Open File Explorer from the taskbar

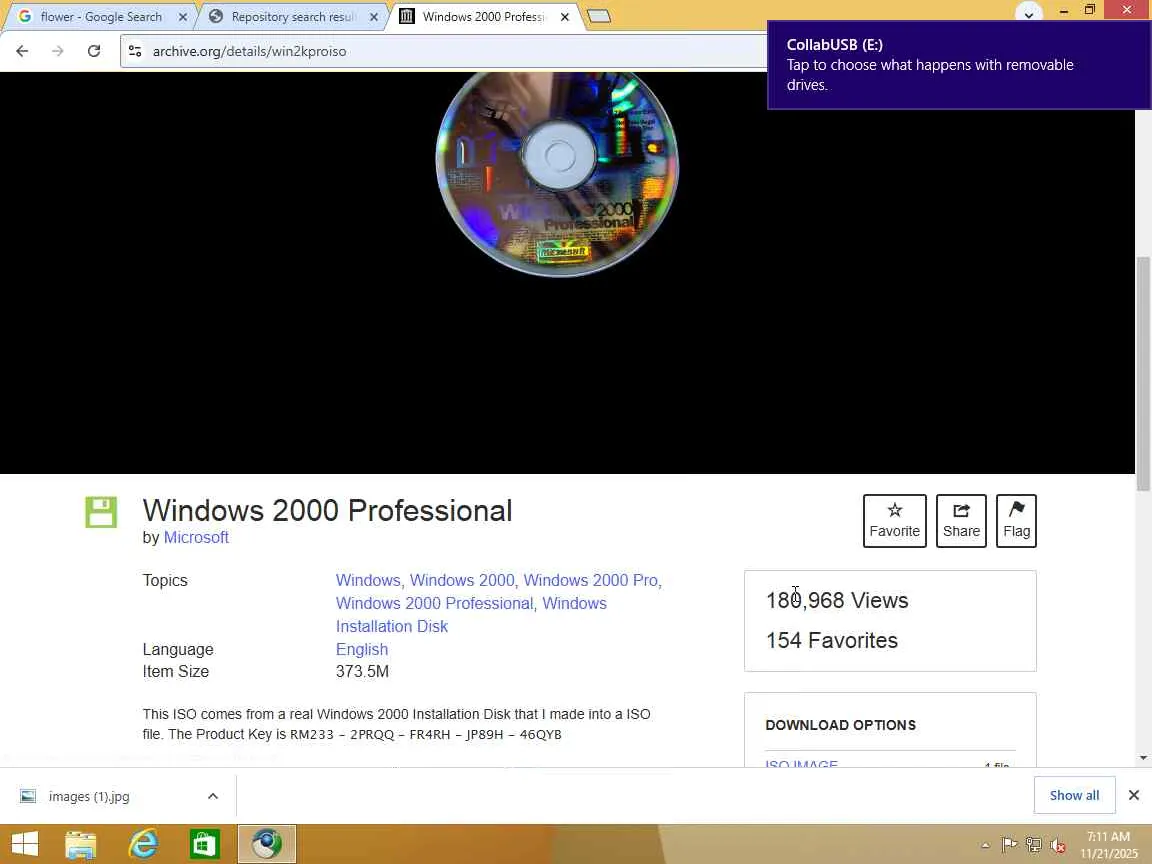(x=81, y=844)
